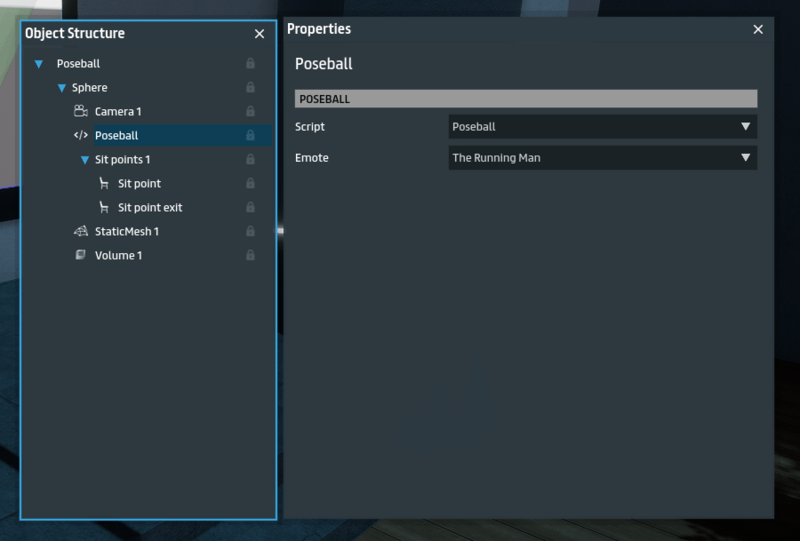The image size is (800, 541).
Task: Select the Sit point exit tree item
Action: (x=150, y=207)
